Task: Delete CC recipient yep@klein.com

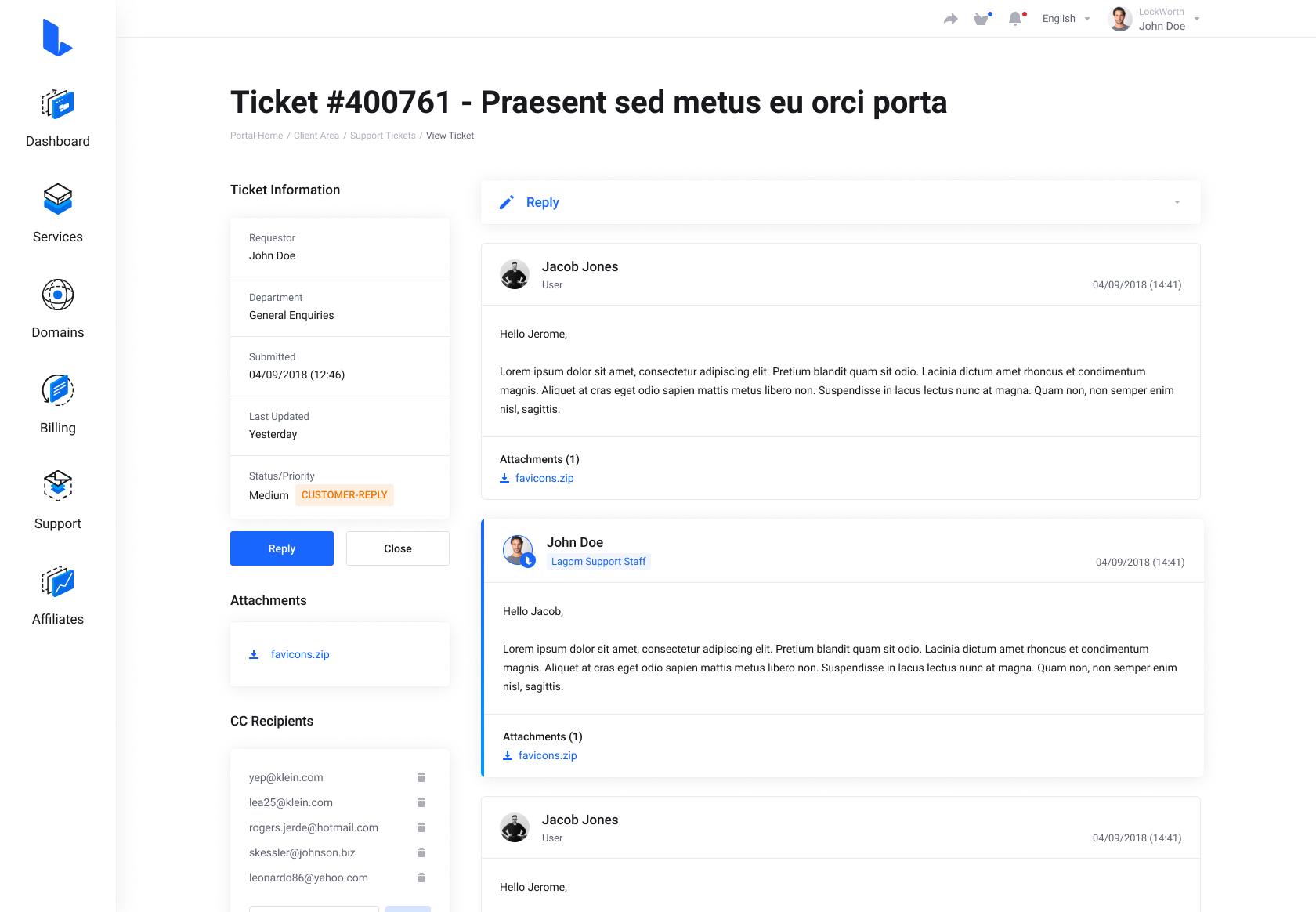Action: click(x=421, y=777)
